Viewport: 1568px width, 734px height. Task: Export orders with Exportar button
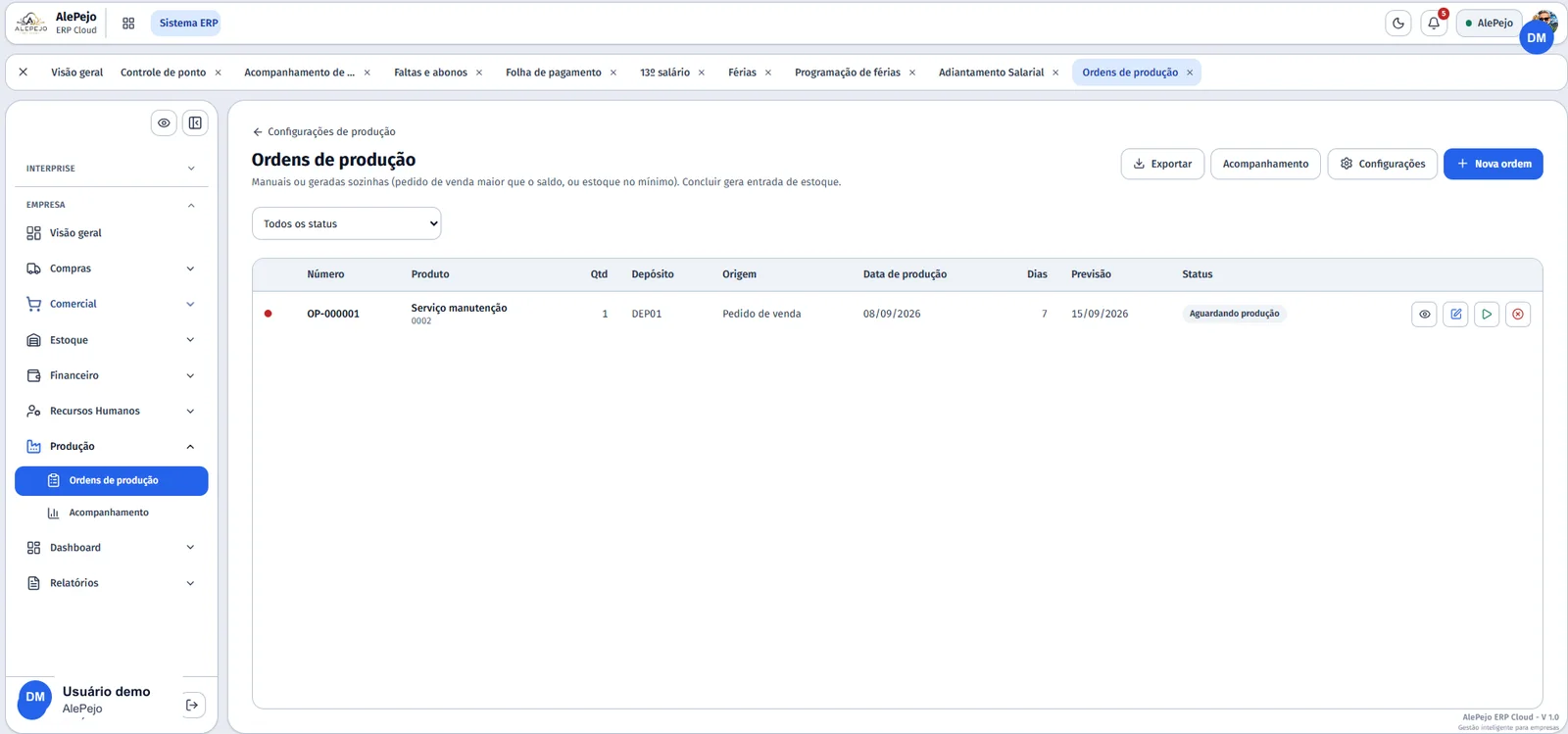pyautogui.click(x=1162, y=164)
